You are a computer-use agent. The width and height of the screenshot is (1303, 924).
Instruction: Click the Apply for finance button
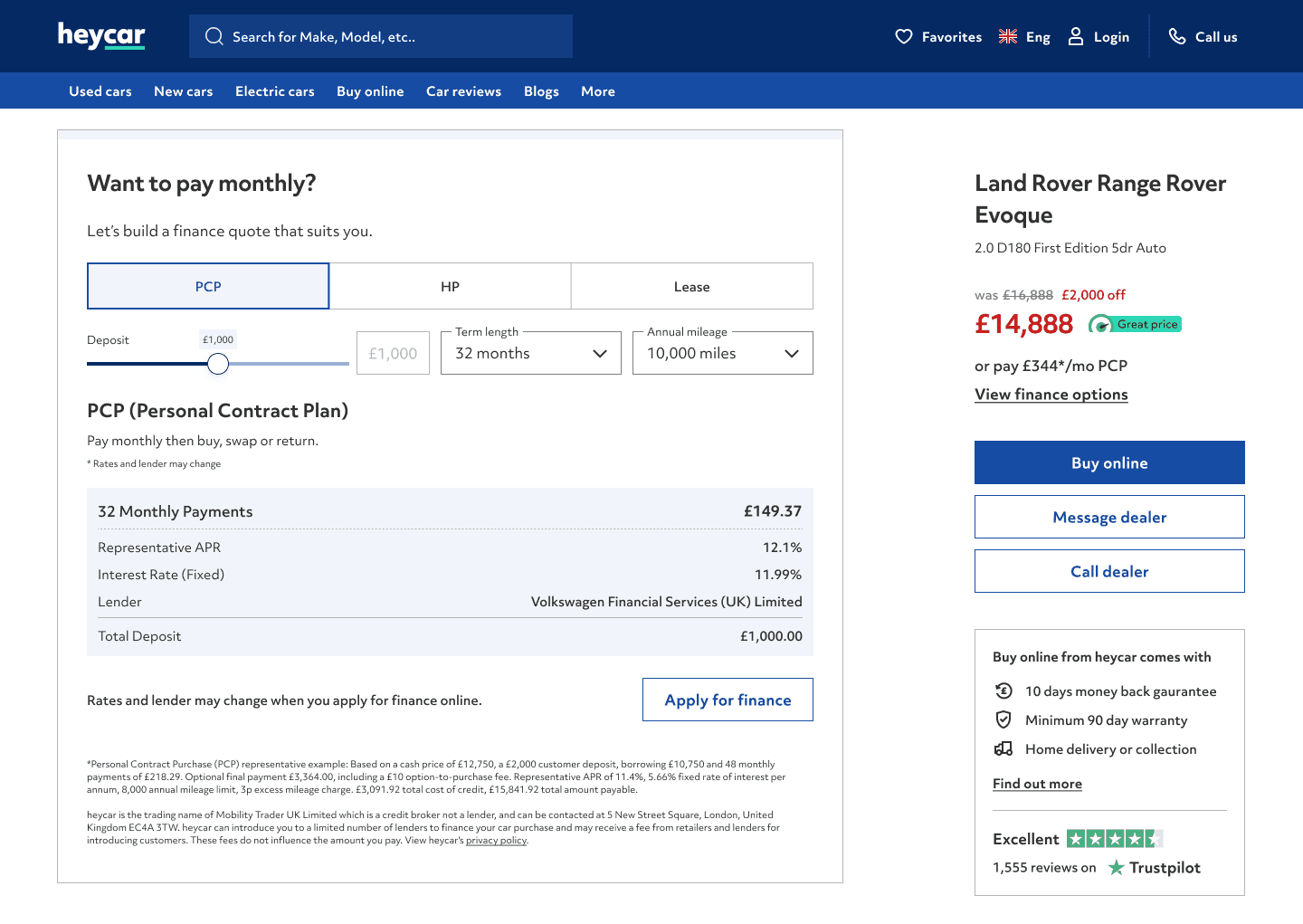click(728, 700)
